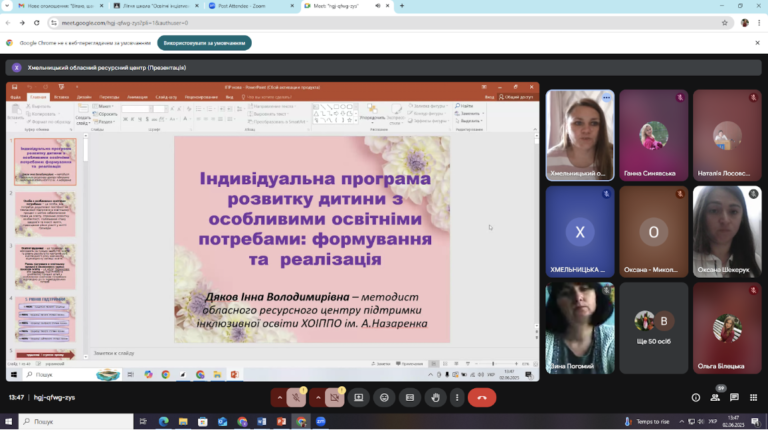Viewport: 768px width, 432px height.
Task: Show participants list people icon
Action: click(x=715, y=398)
